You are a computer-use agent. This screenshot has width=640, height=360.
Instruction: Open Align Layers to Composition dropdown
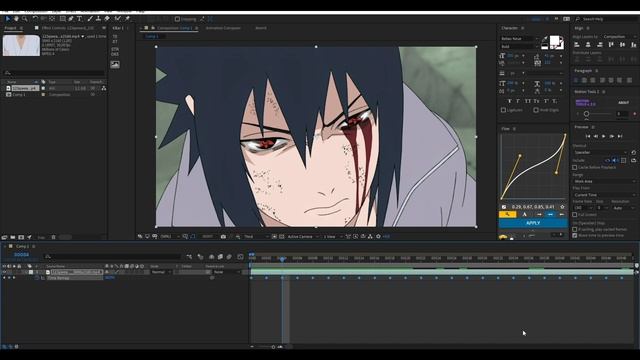(x=619, y=37)
